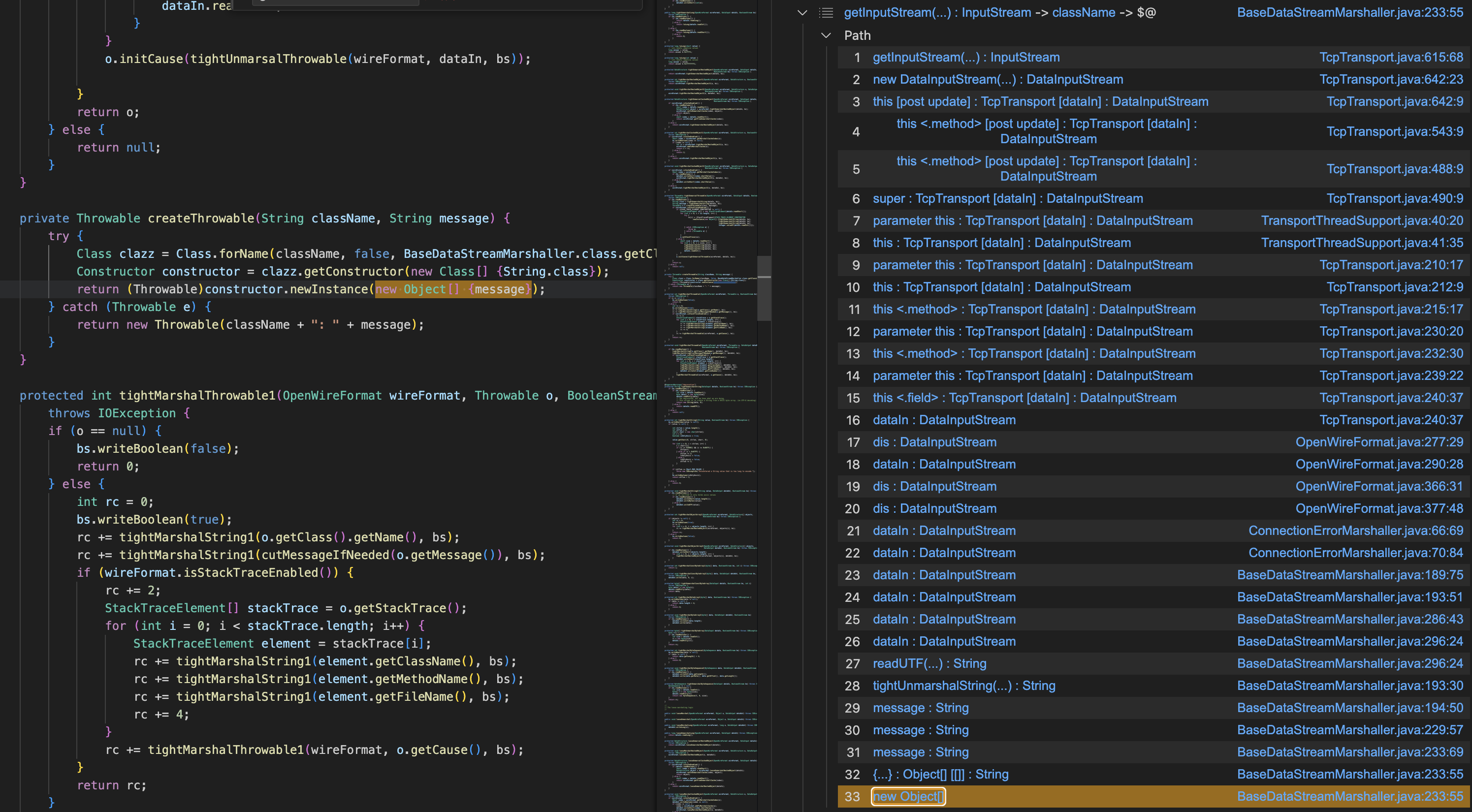Open location TcpTransport.java:543:9

pos(1394,131)
